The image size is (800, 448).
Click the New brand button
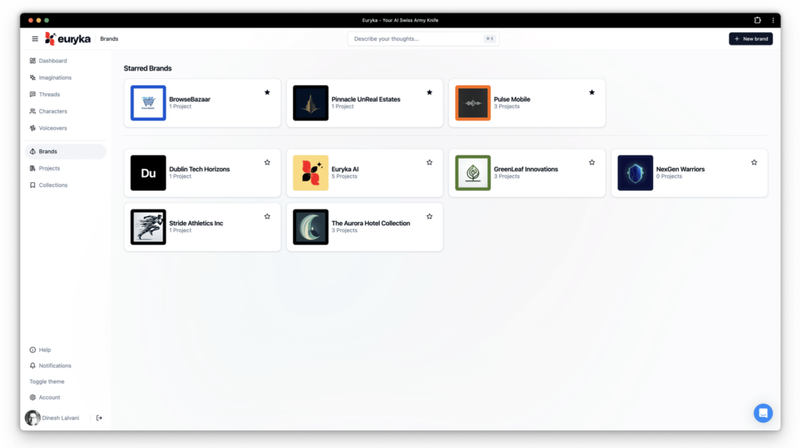point(751,39)
